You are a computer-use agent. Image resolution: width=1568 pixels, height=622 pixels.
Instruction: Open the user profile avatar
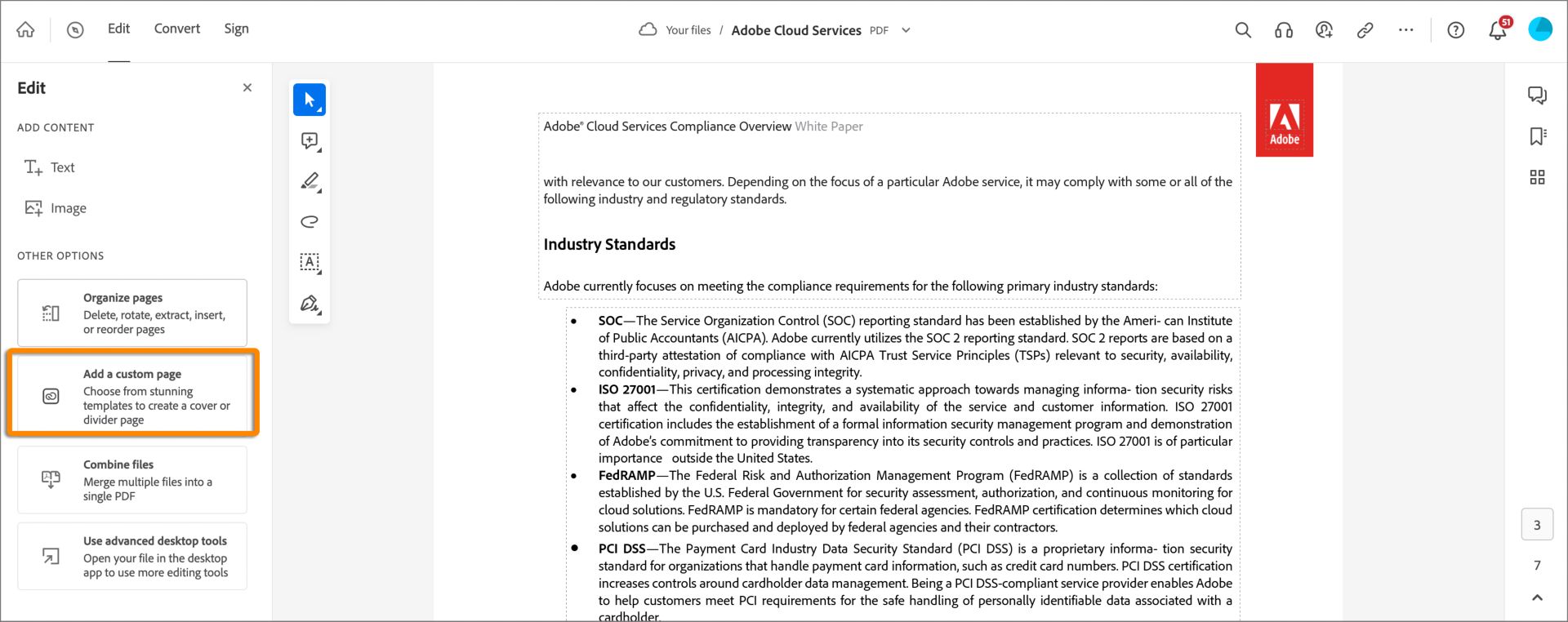(1540, 29)
